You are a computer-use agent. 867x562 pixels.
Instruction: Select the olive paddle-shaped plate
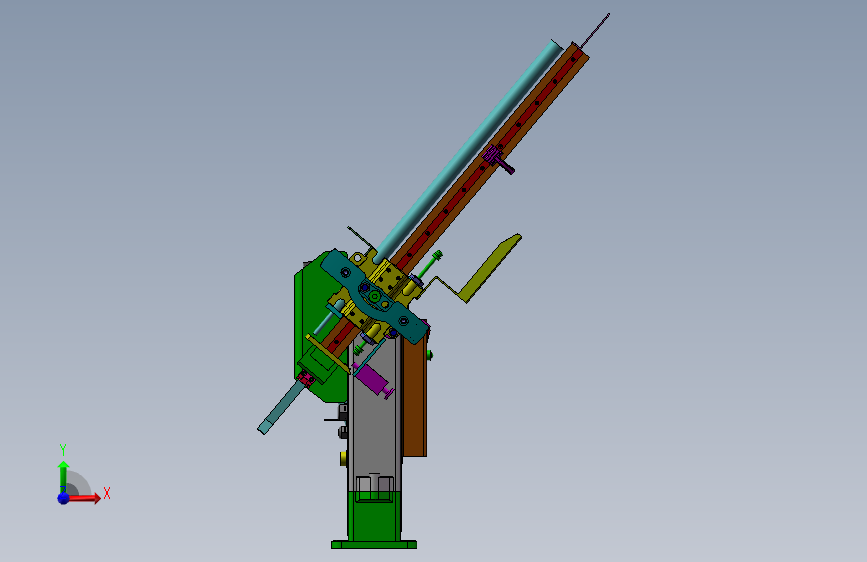tap(489, 268)
